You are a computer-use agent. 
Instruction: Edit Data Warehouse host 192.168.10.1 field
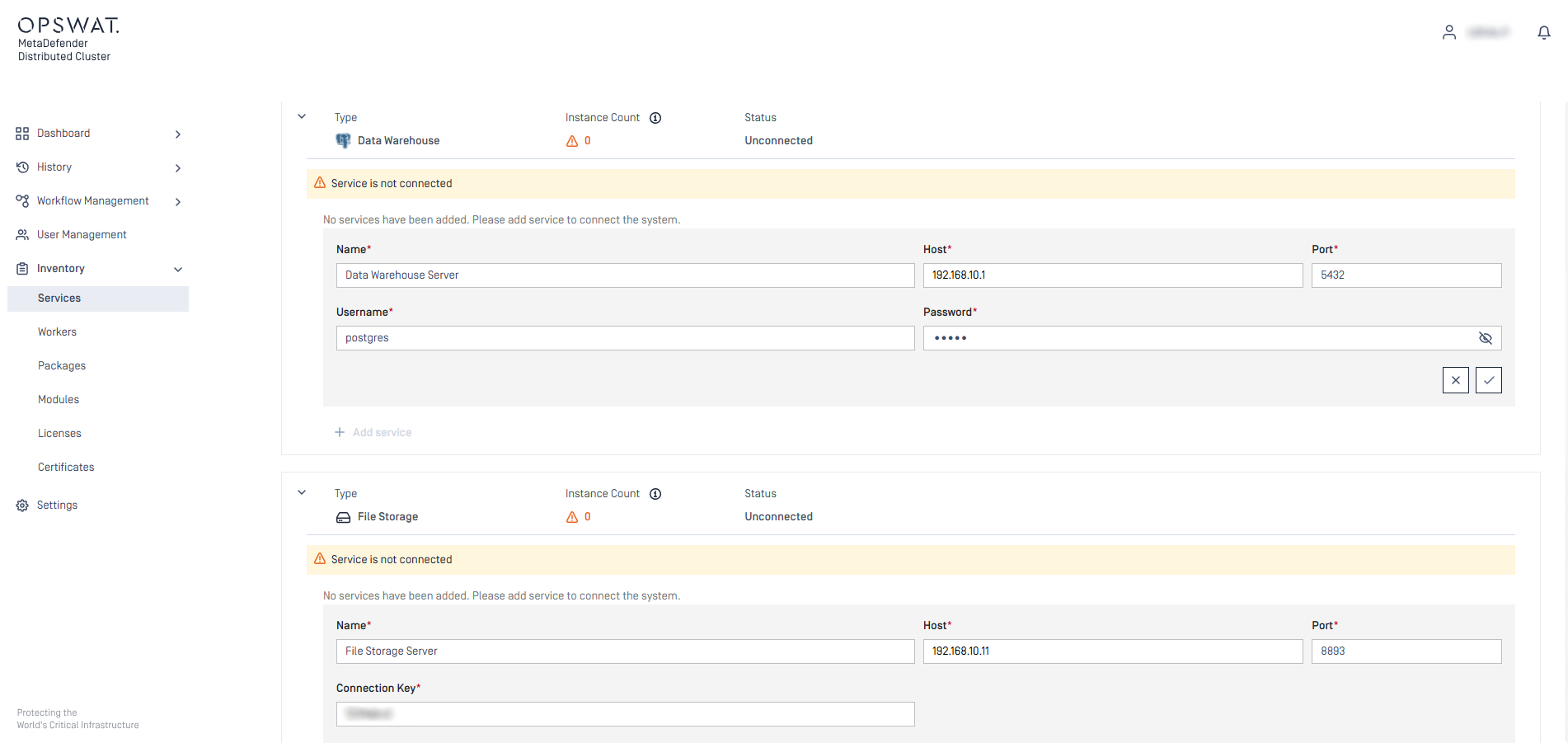[x=1113, y=275]
